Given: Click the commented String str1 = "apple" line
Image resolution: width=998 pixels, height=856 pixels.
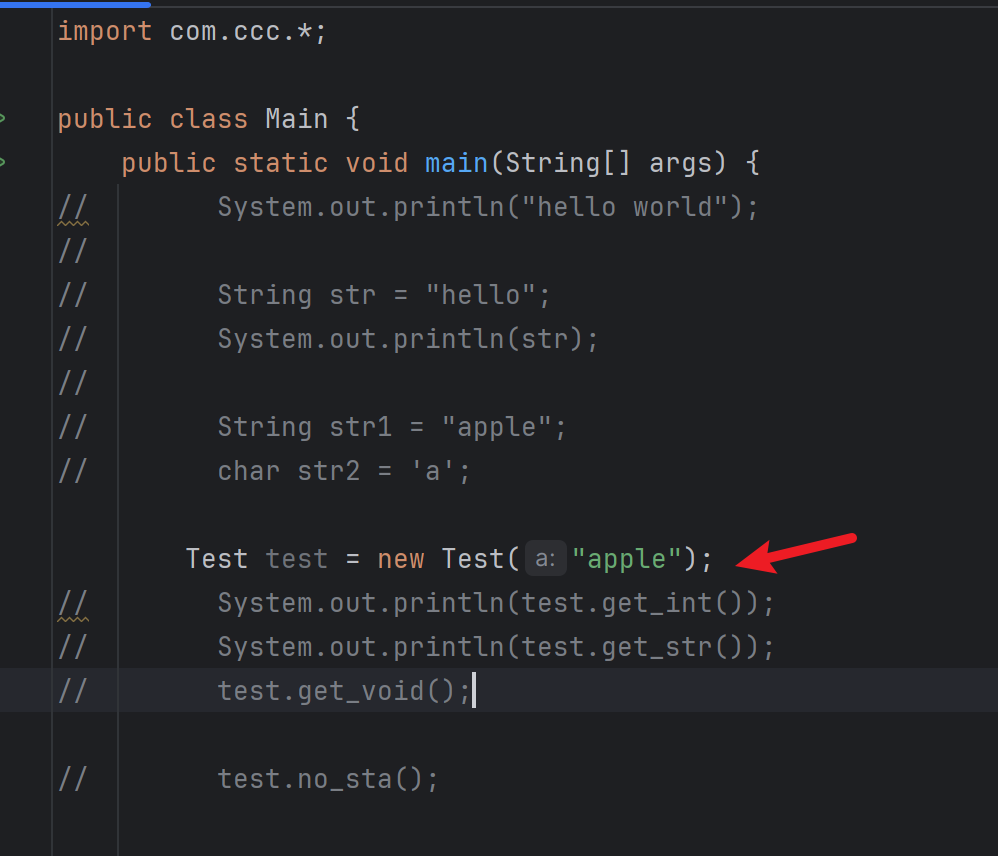Looking at the screenshot, I should pos(391,427).
